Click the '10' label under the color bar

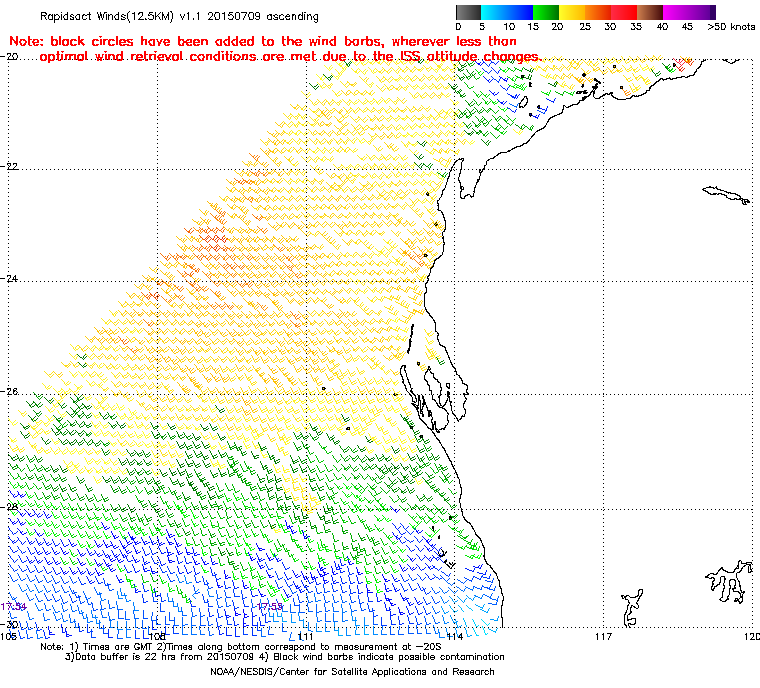pyautogui.click(x=509, y=27)
